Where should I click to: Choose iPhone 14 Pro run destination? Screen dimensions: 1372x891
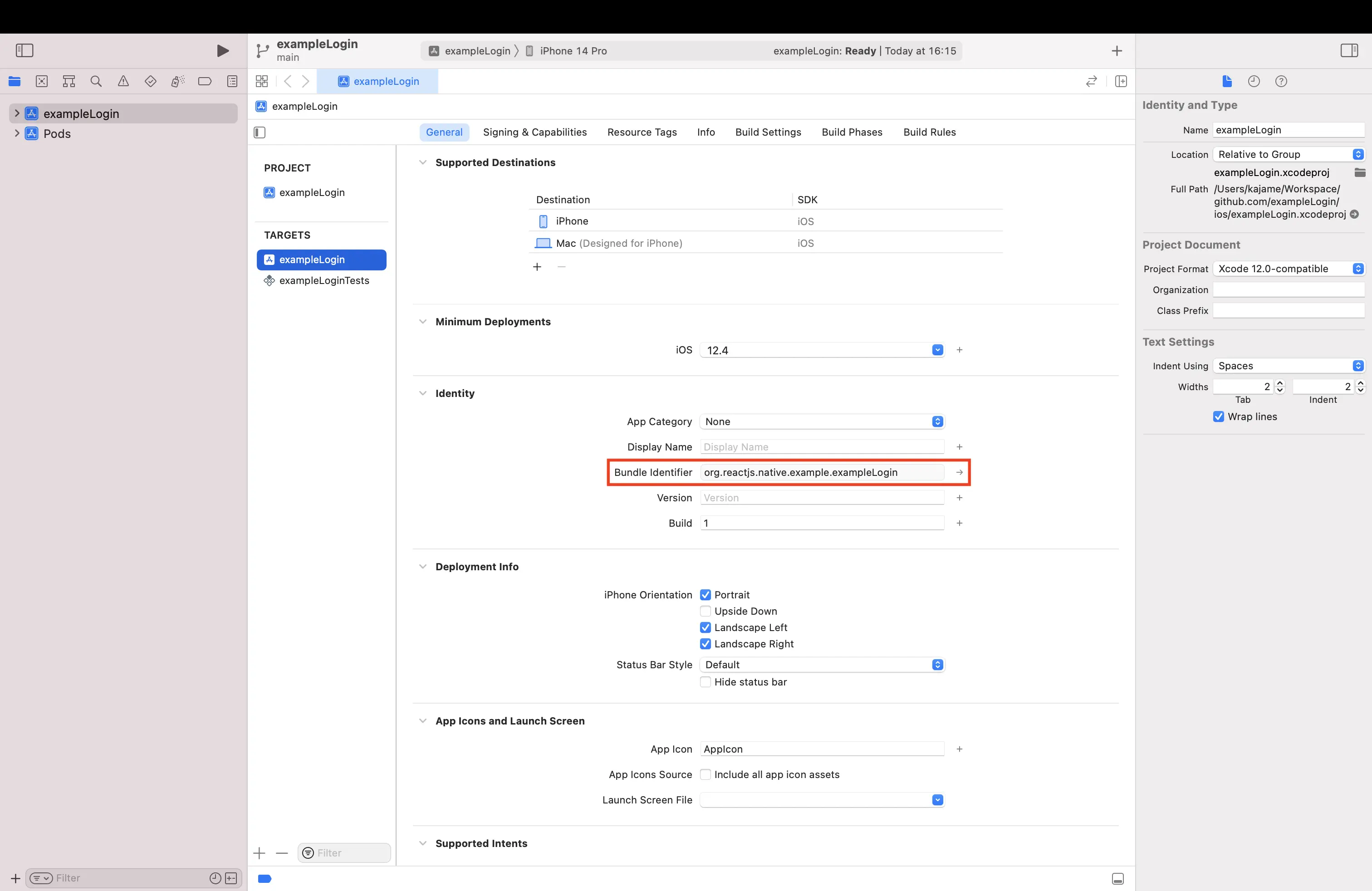point(567,51)
